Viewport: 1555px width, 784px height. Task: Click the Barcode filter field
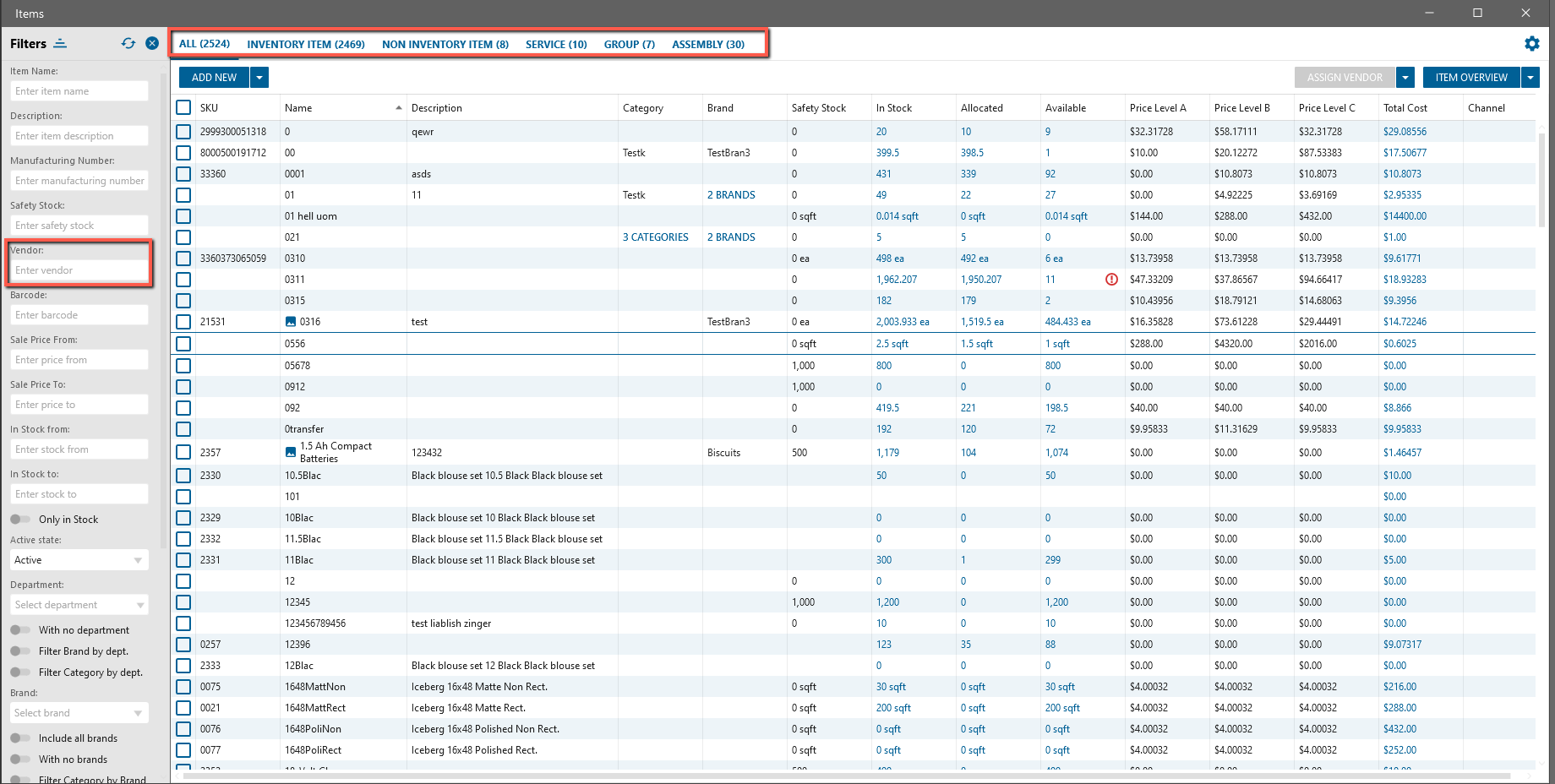[x=81, y=315]
